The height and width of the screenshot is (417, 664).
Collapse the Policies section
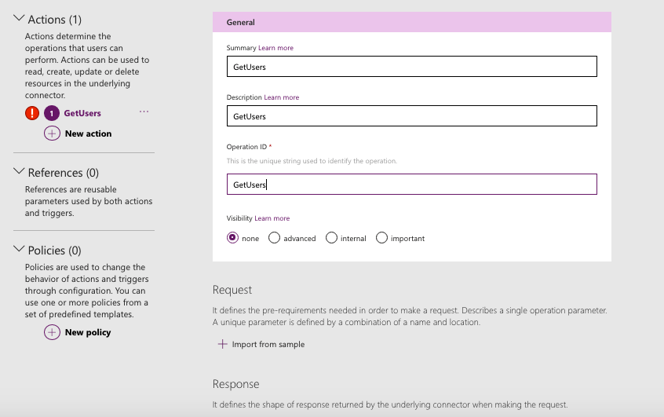tap(18, 249)
